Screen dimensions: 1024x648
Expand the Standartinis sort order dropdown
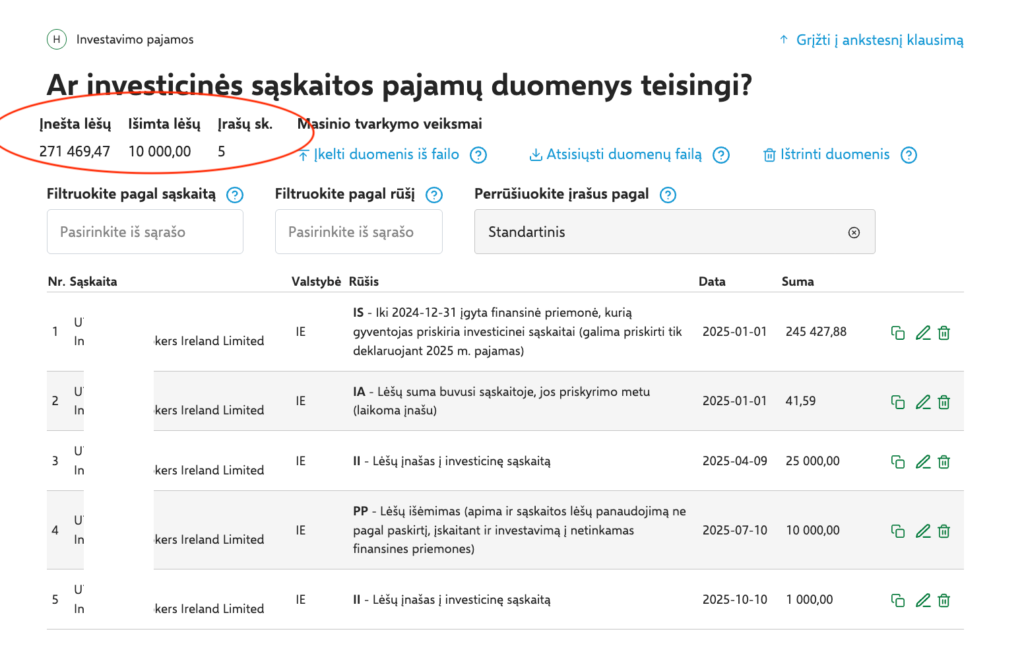[x=660, y=232]
